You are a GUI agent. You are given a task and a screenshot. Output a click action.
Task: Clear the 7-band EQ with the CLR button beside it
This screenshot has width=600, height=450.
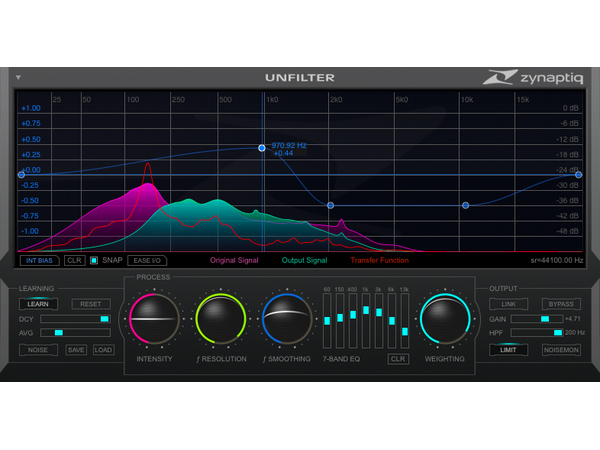coord(398,359)
